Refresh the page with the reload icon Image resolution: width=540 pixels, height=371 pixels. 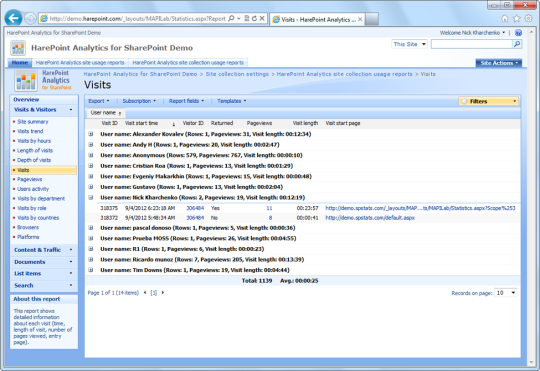click(x=254, y=19)
